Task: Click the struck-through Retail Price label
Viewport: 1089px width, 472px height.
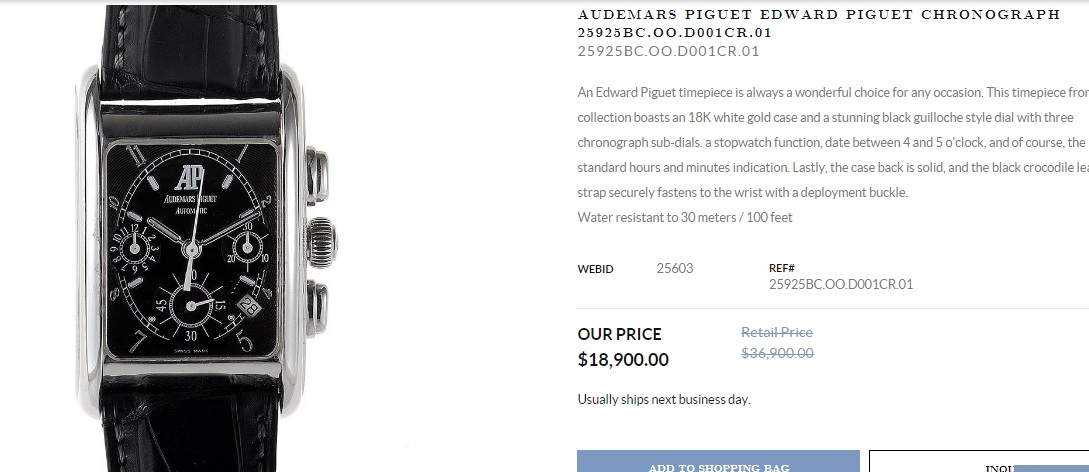Action: coord(776,332)
